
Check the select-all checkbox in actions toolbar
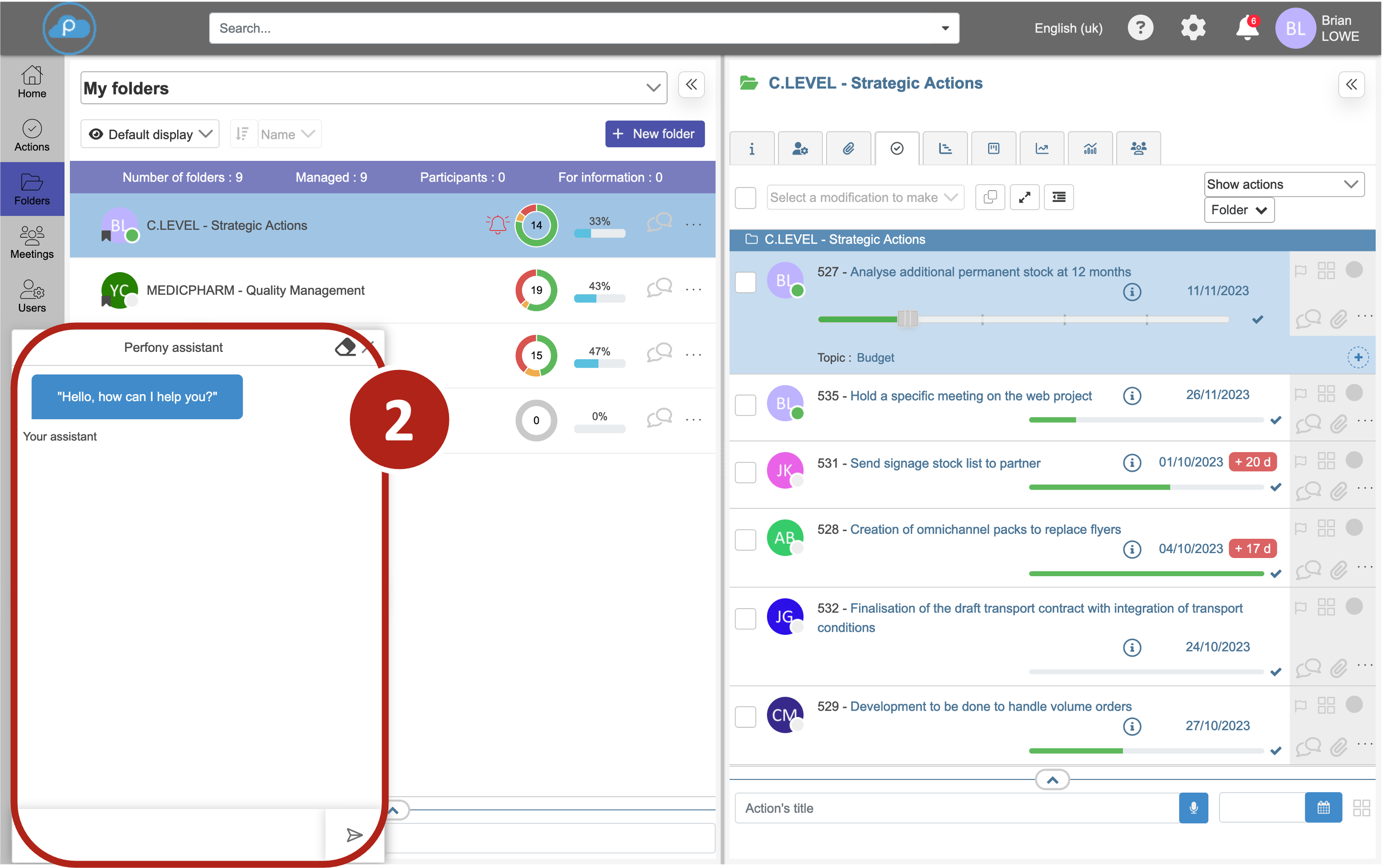745,197
